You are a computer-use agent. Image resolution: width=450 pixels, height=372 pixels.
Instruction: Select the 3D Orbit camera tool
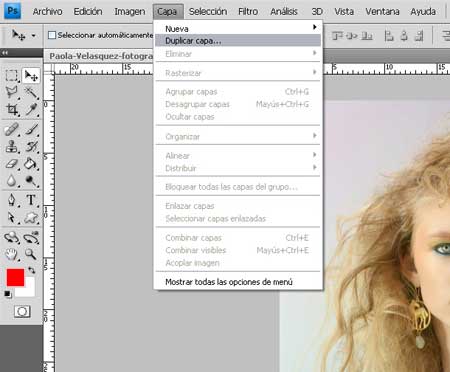pyautogui.click(x=31, y=237)
